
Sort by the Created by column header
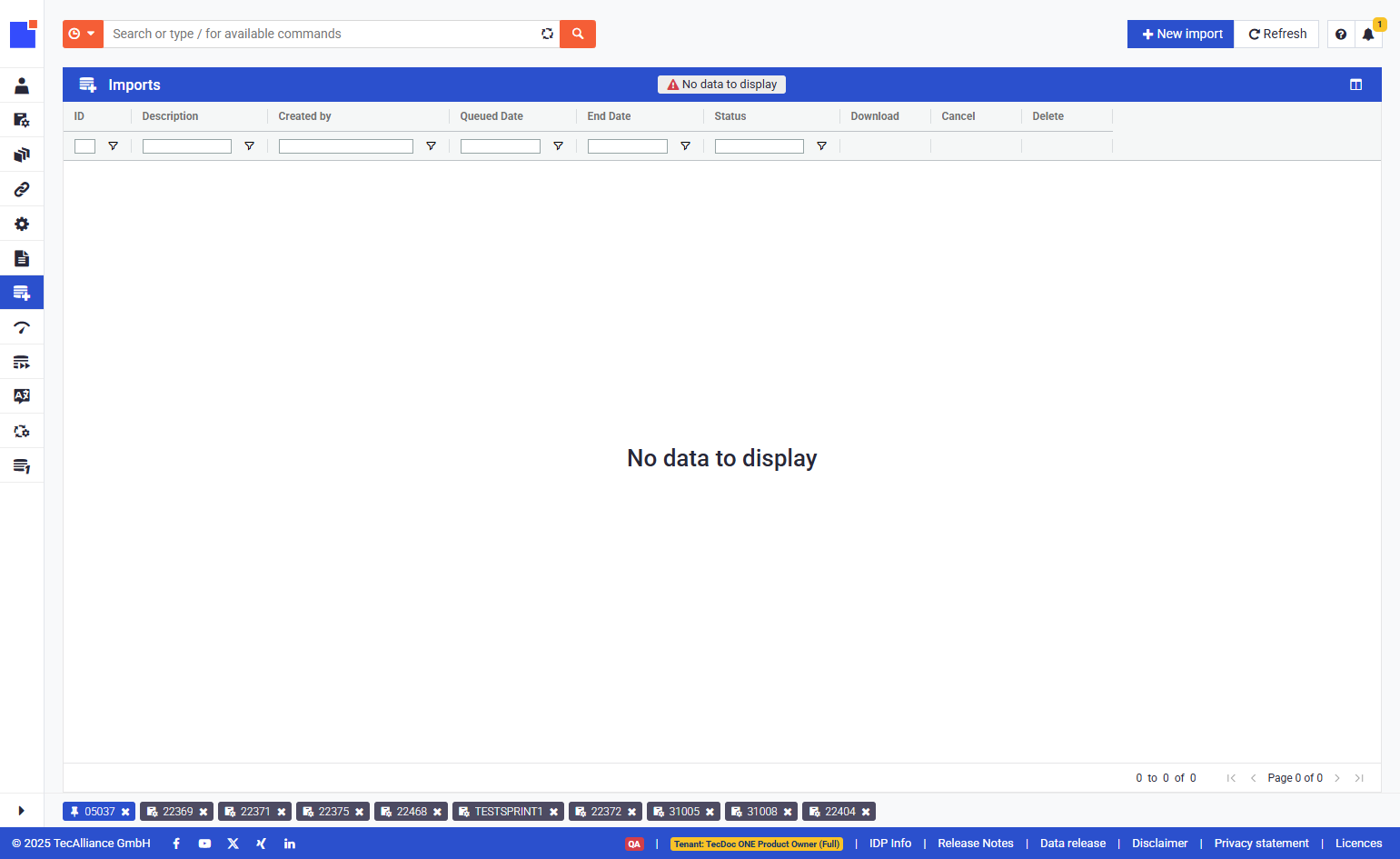(x=304, y=116)
